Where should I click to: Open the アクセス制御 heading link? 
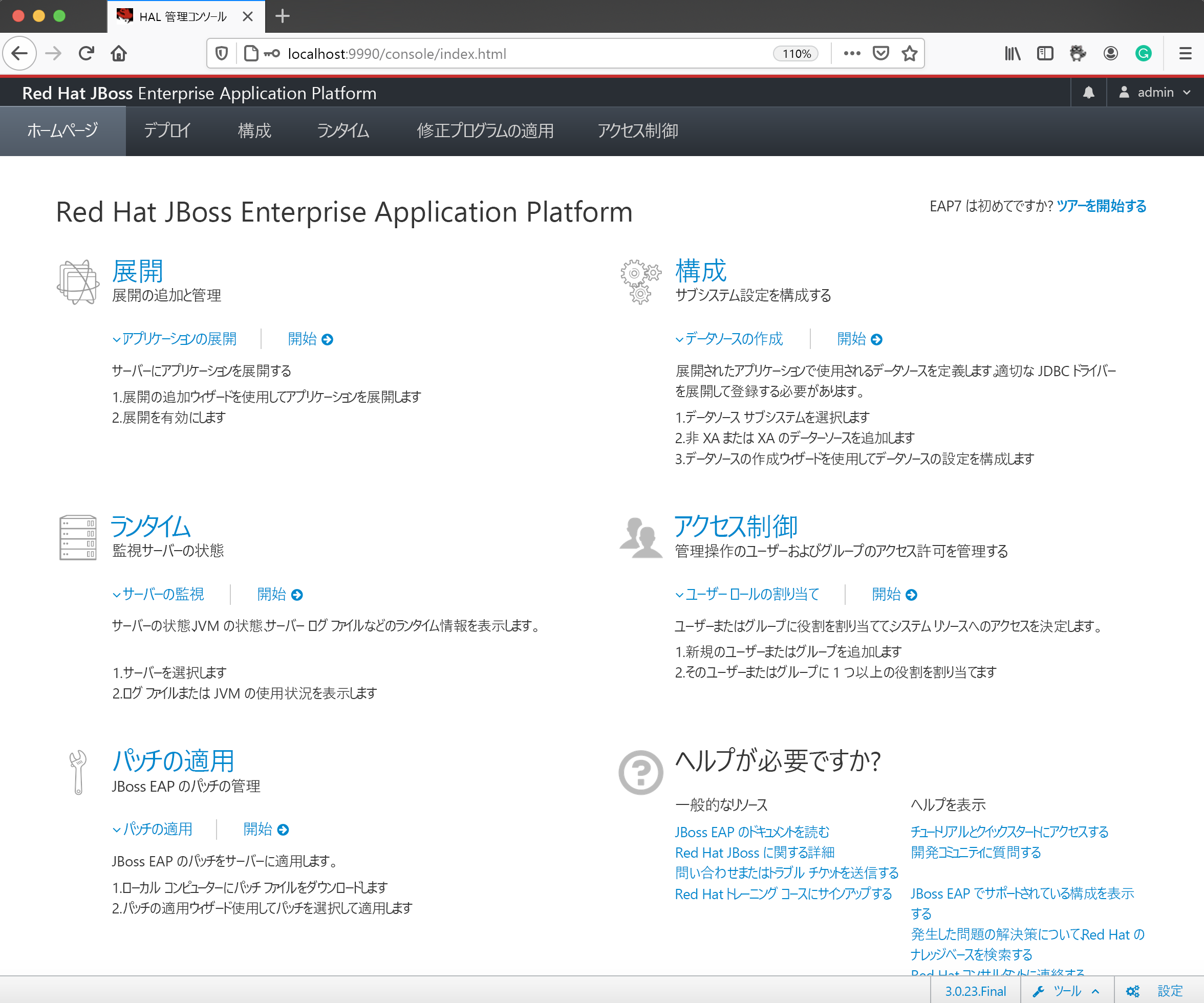736,526
